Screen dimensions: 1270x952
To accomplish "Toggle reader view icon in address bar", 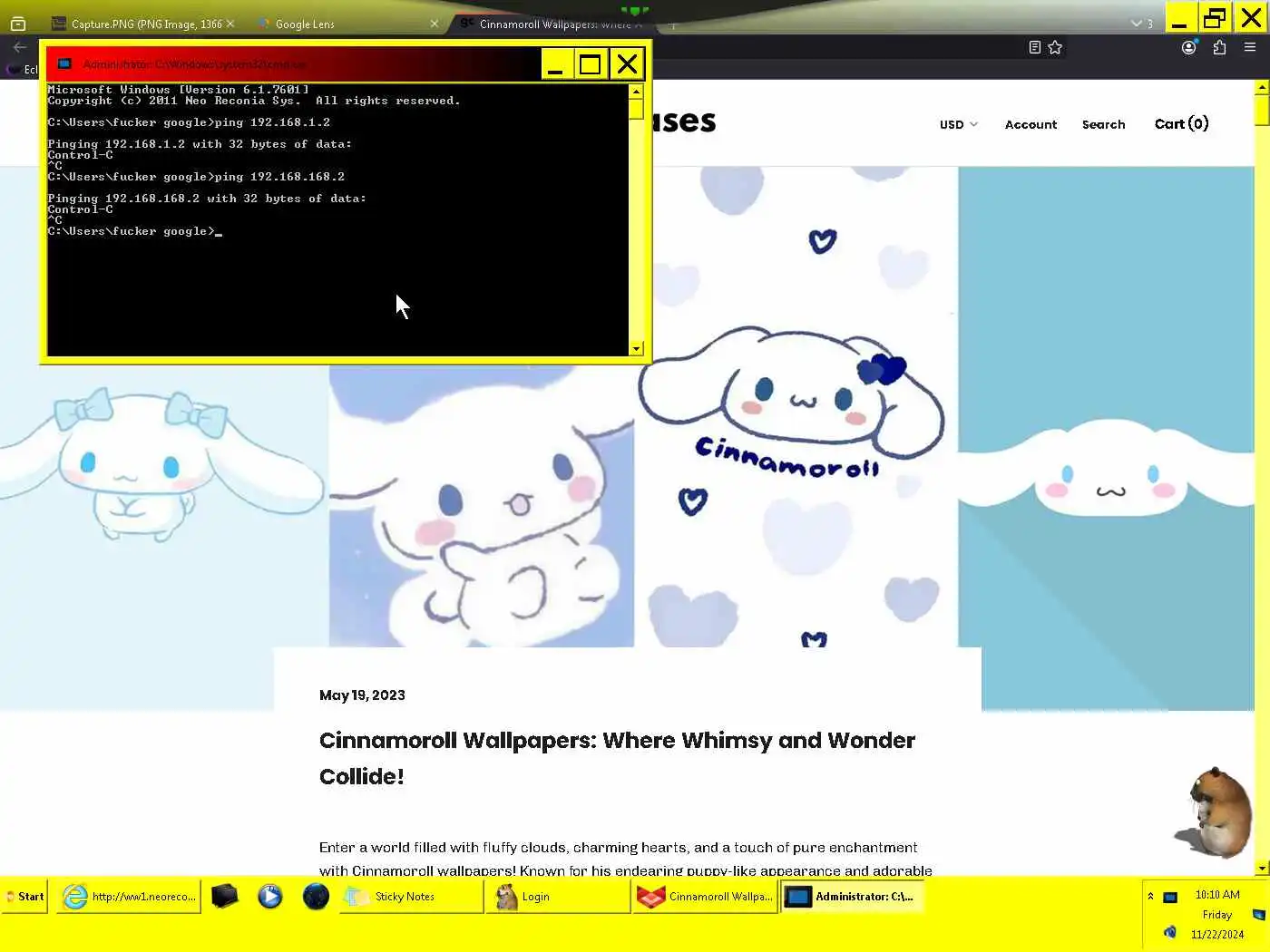I will point(1034,47).
